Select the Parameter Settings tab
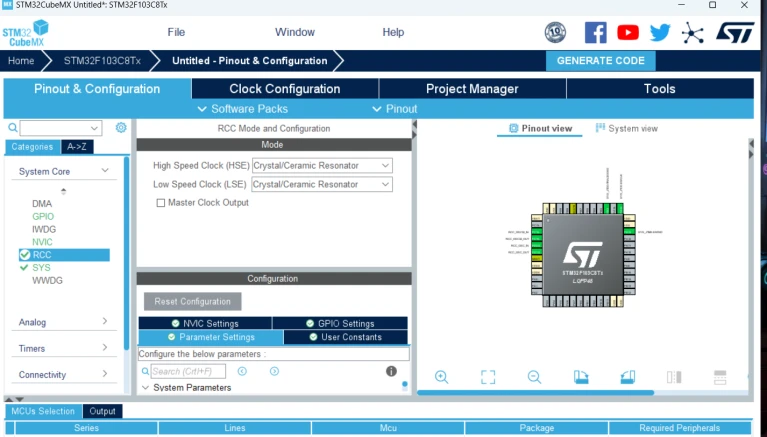Viewport: 767px width, 437px height. tap(211, 337)
